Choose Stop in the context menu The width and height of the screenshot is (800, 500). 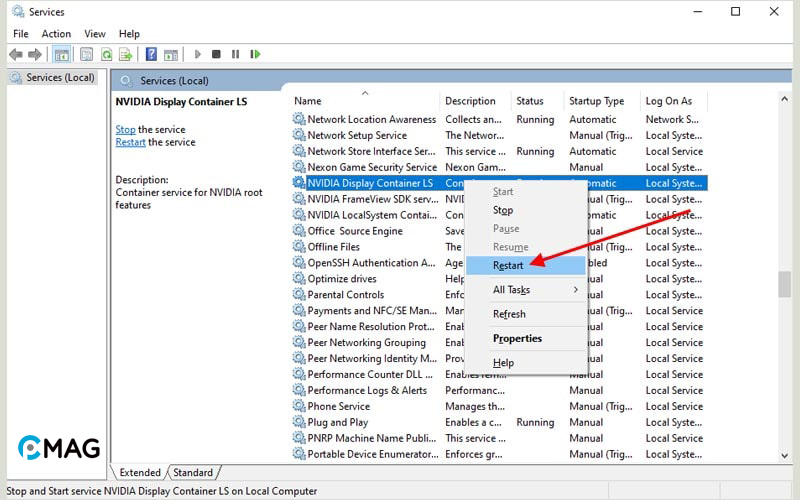(x=526, y=210)
